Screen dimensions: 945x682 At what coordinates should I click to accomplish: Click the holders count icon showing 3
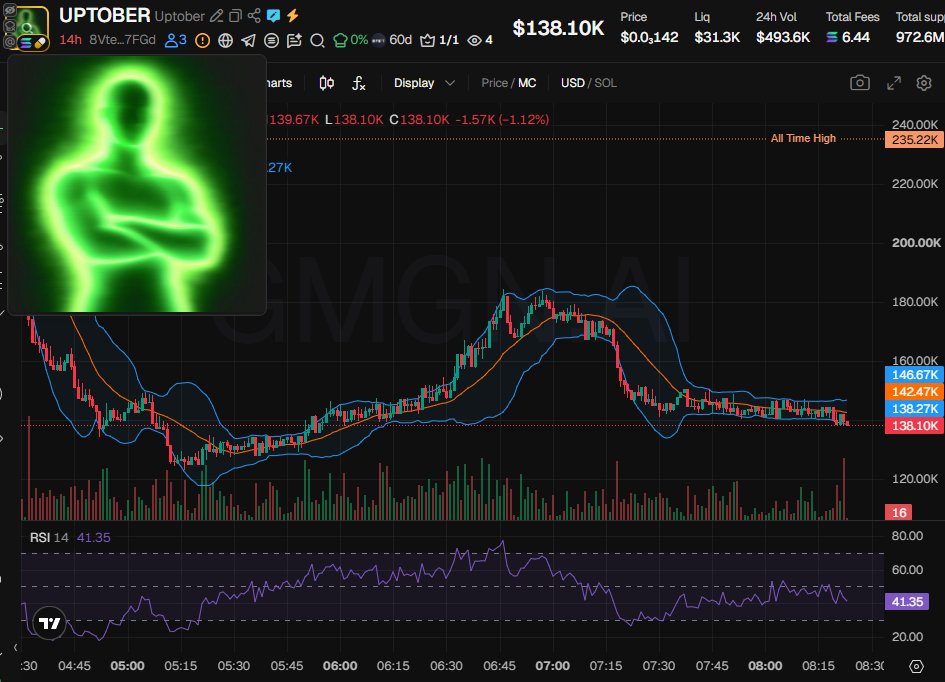click(x=175, y=40)
